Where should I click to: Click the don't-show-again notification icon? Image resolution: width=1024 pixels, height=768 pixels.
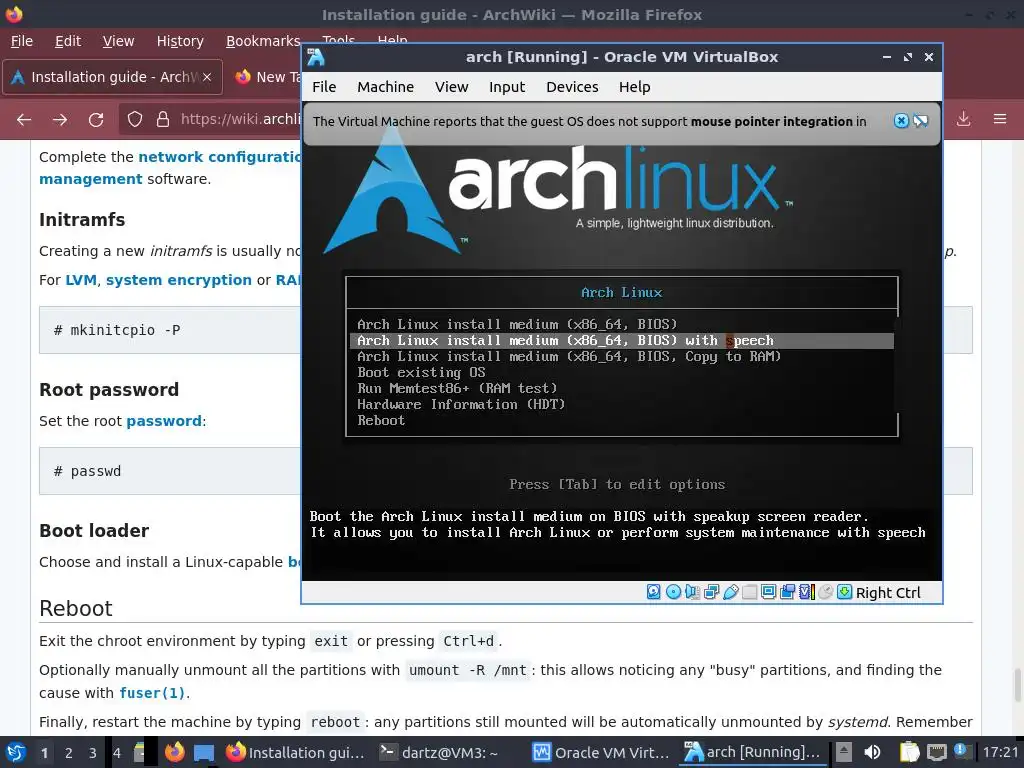[920, 121]
